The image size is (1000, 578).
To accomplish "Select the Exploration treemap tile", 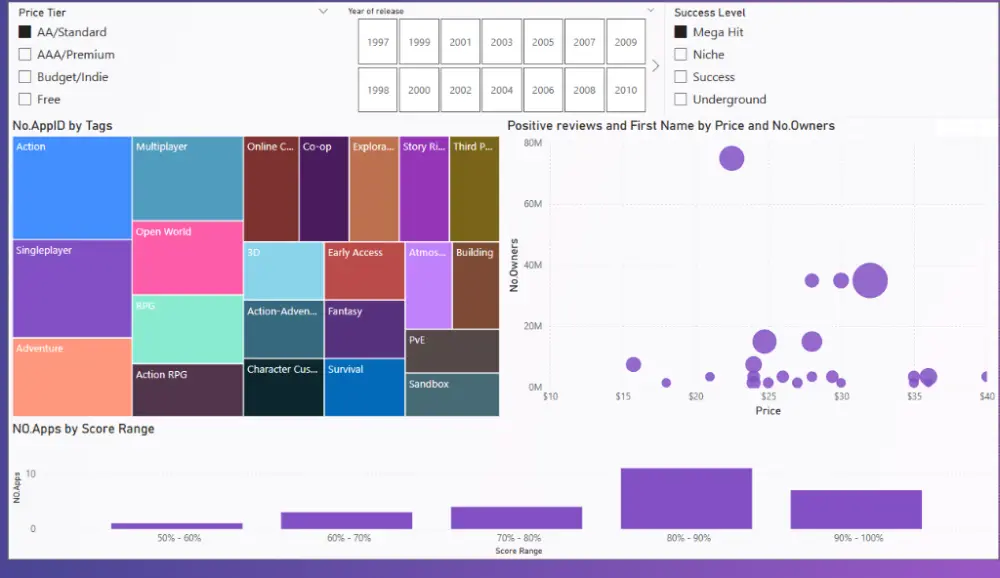I will 374,189.
